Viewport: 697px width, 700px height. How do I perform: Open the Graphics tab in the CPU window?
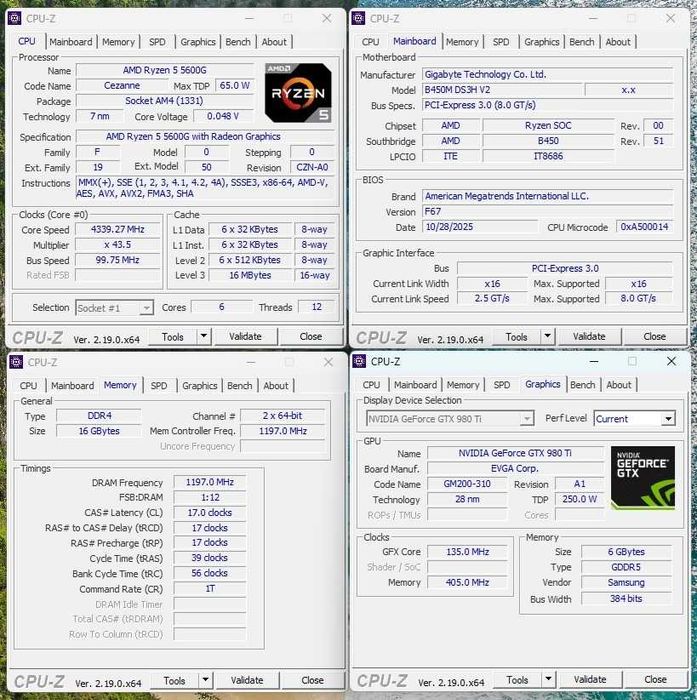[198, 42]
